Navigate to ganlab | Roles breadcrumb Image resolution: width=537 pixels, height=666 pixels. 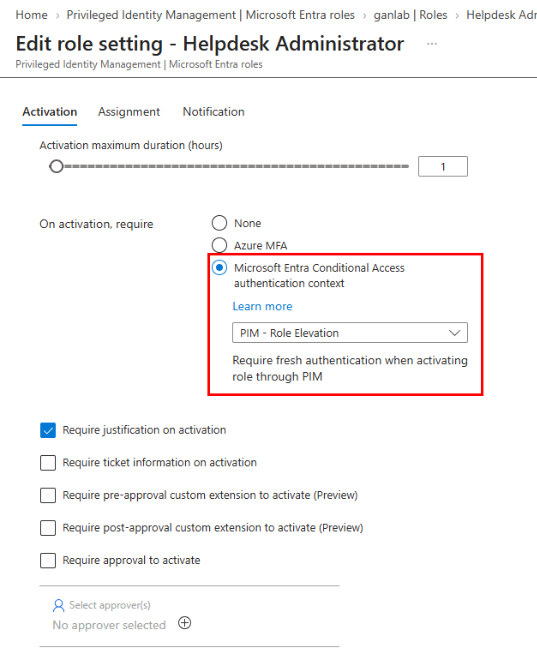click(410, 15)
